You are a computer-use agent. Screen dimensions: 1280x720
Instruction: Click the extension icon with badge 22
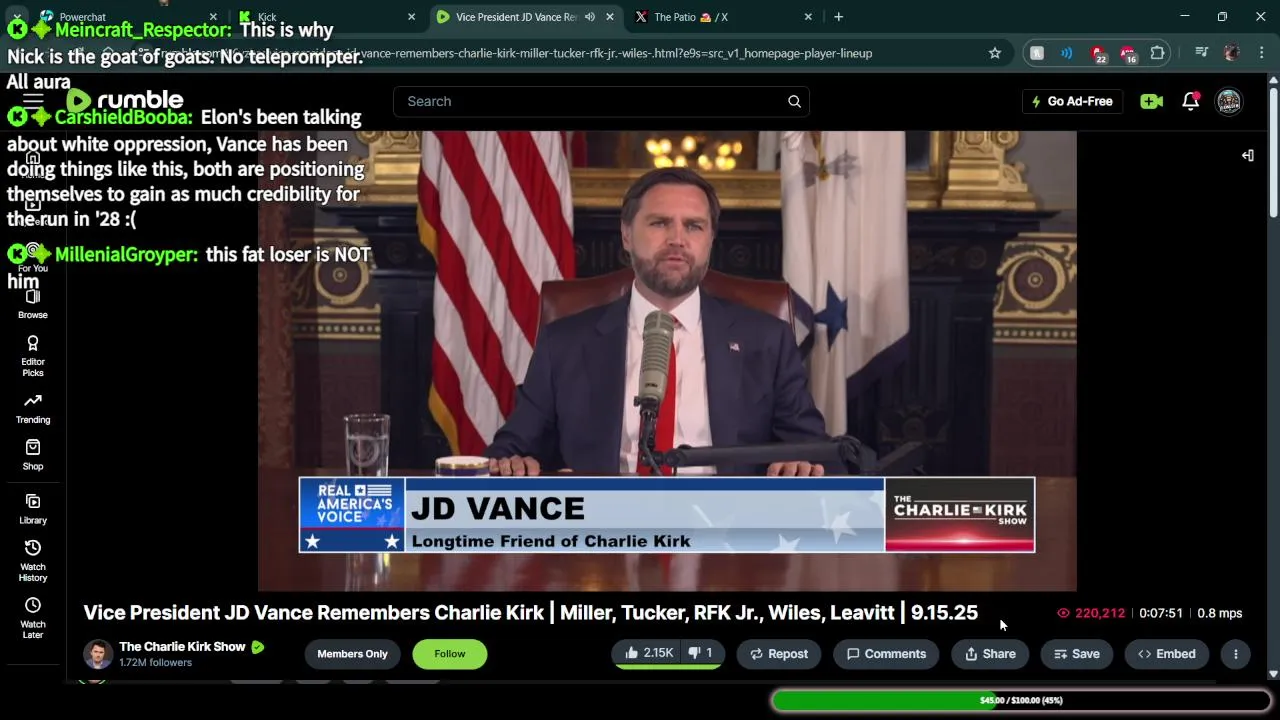coord(1099,54)
